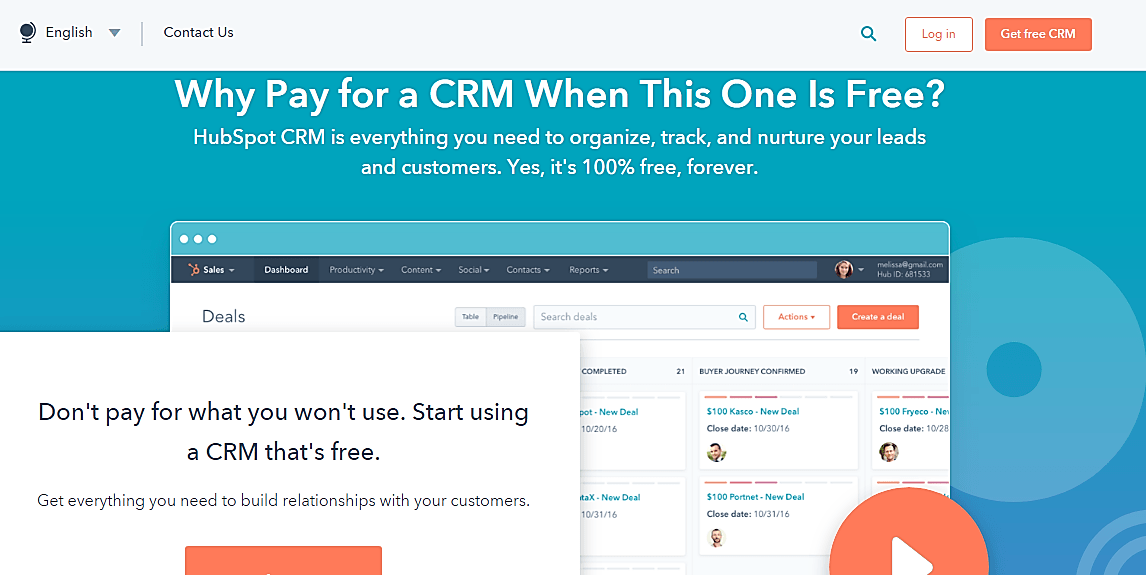Switch to Pipeline view toggle
This screenshot has width=1146, height=575.
[x=505, y=317]
